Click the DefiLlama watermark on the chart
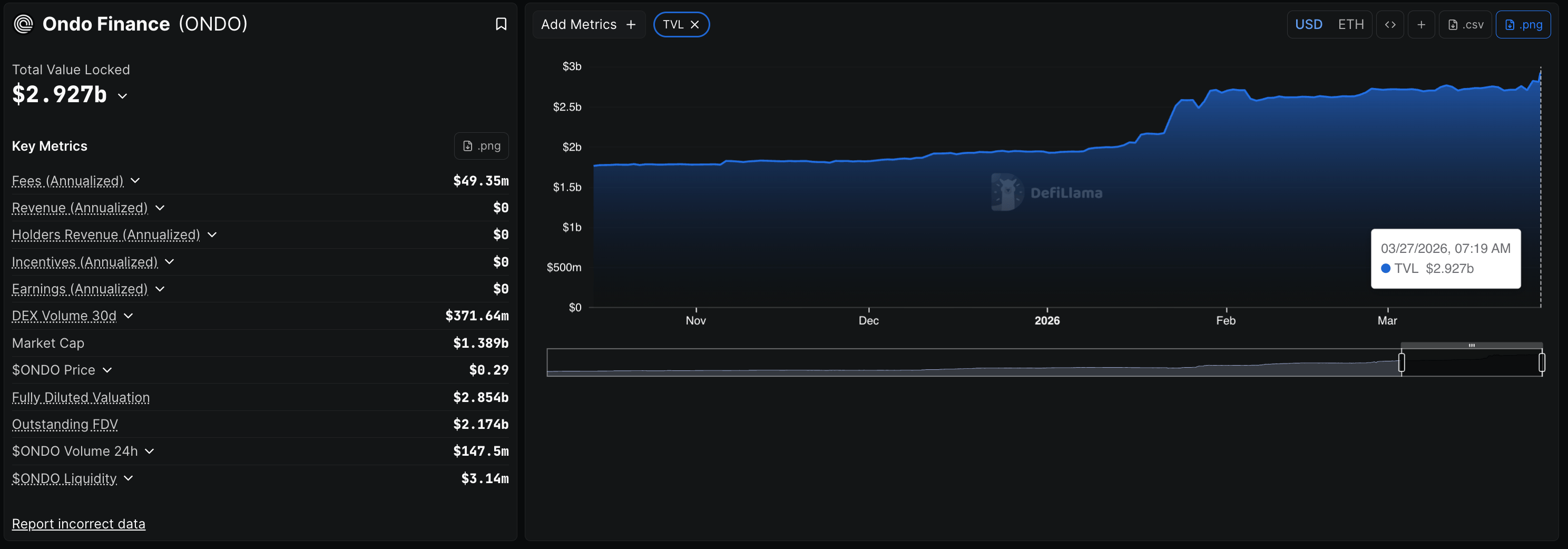This screenshot has height=549, width=1568. coord(1046,192)
